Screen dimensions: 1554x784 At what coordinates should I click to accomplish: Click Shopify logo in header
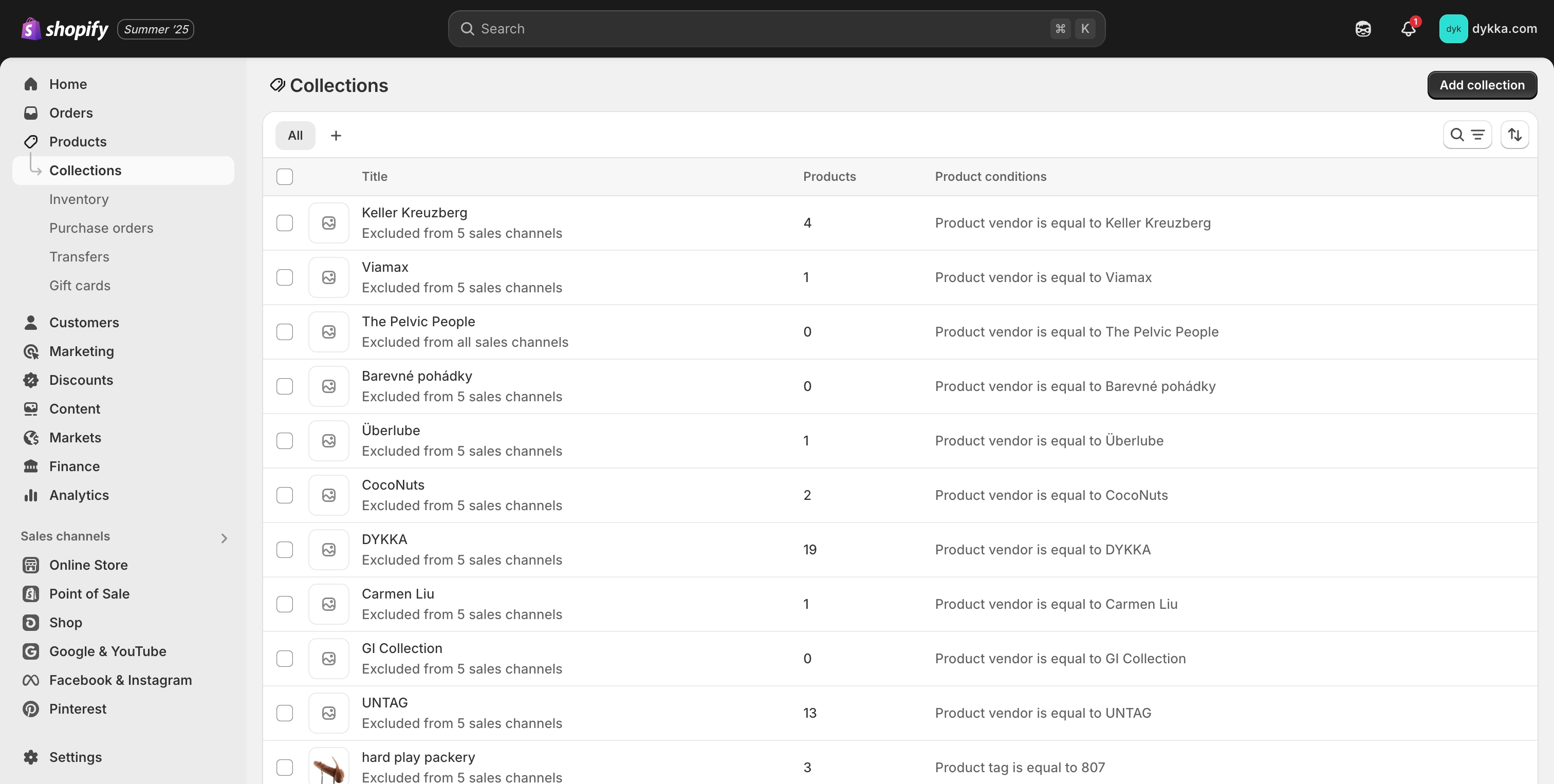[65, 29]
